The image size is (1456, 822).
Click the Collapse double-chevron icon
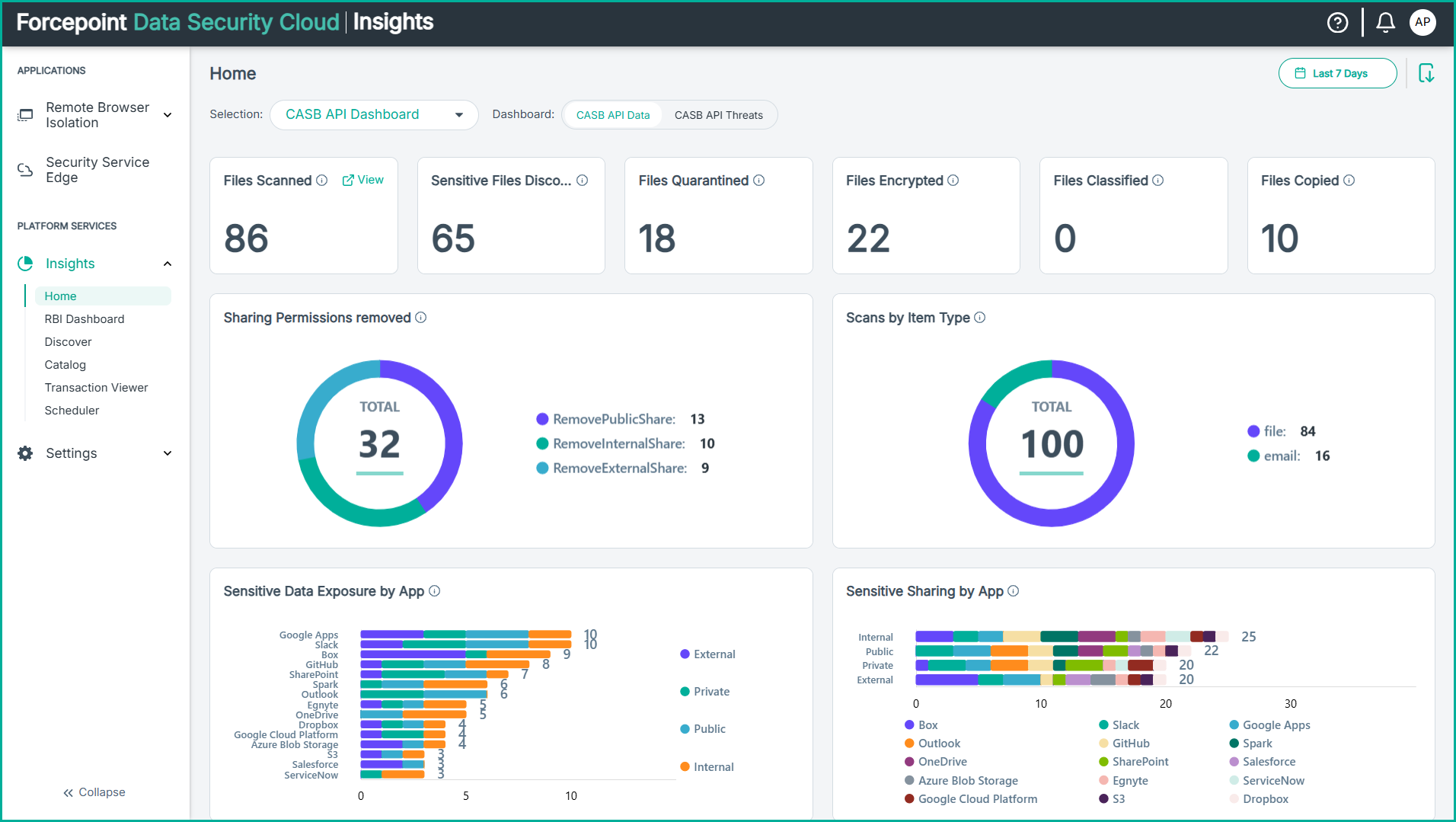coord(69,793)
